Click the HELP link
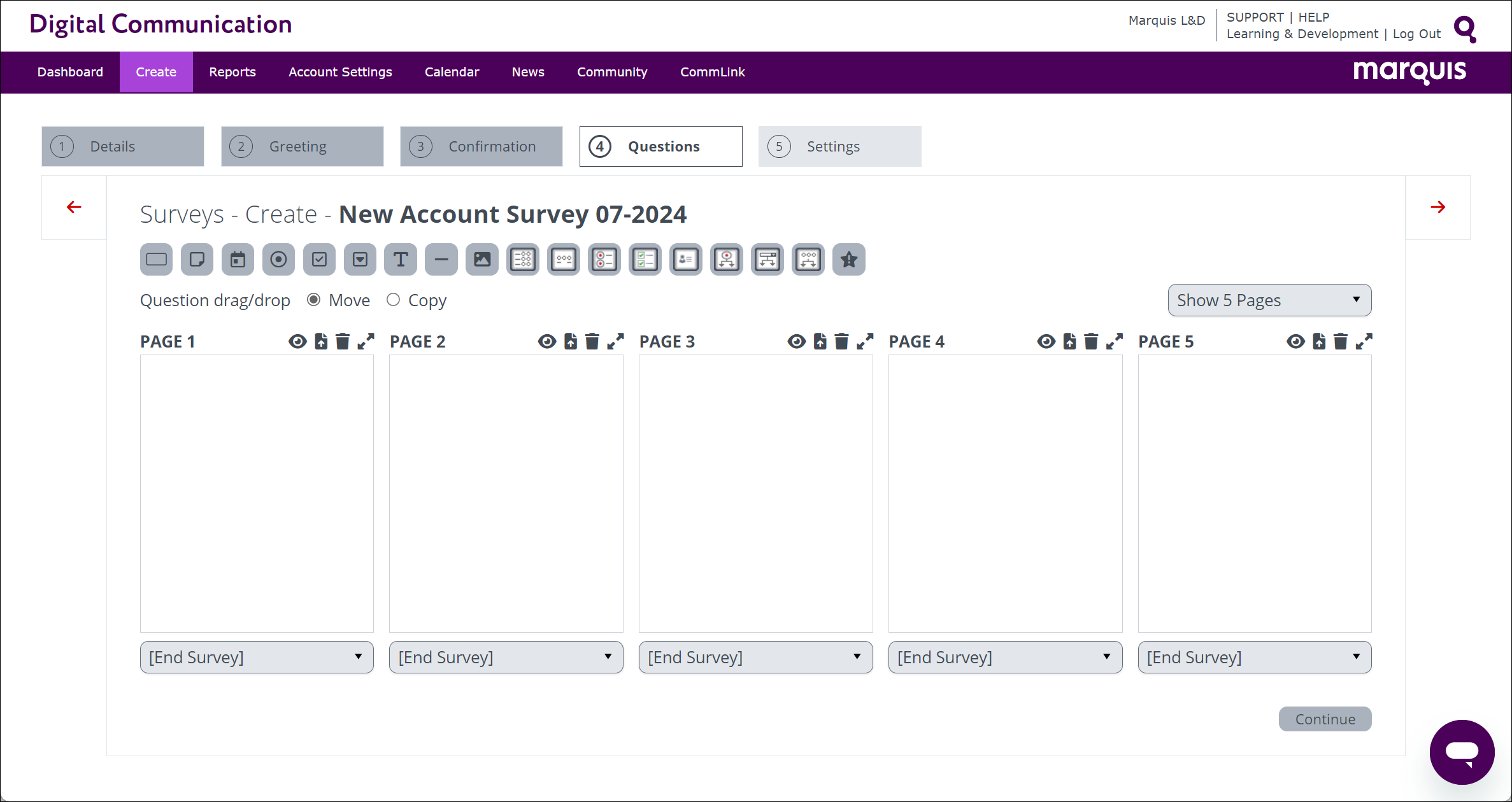Screen dimensions: 1512x802 coord(1313,17)
